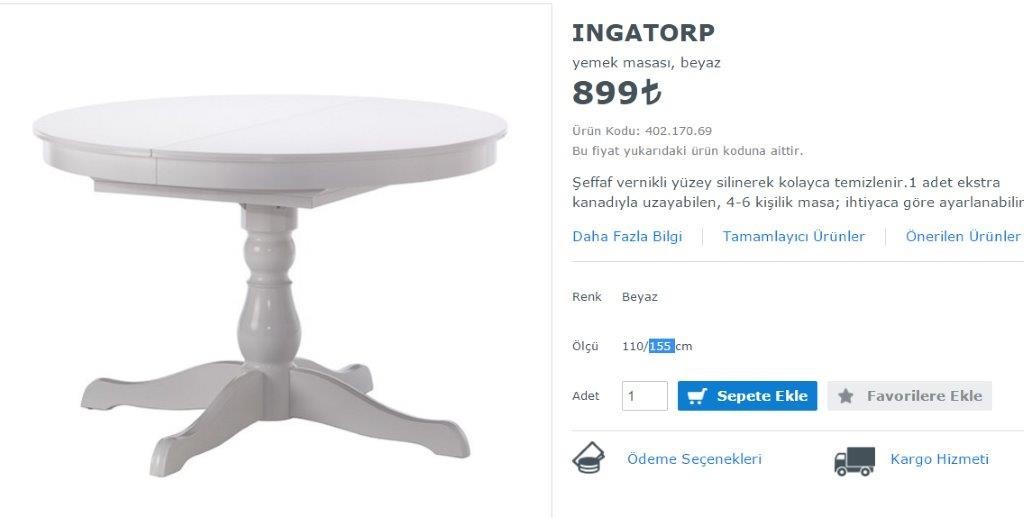
Task: Switch to the Önerilen Ürünler tab
Action: click(963, 236)
